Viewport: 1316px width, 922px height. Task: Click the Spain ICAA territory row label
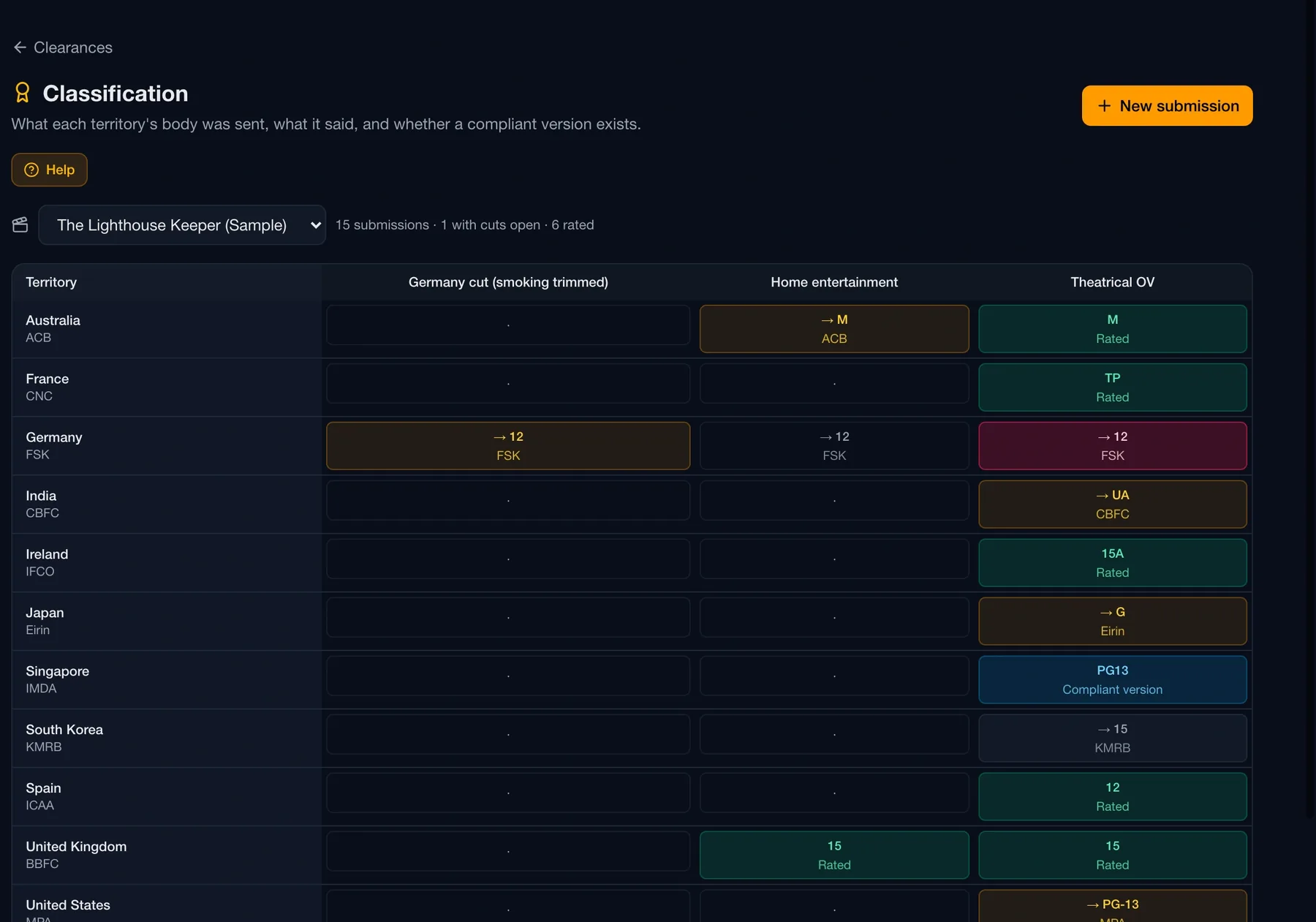click(x=167, y=797)
